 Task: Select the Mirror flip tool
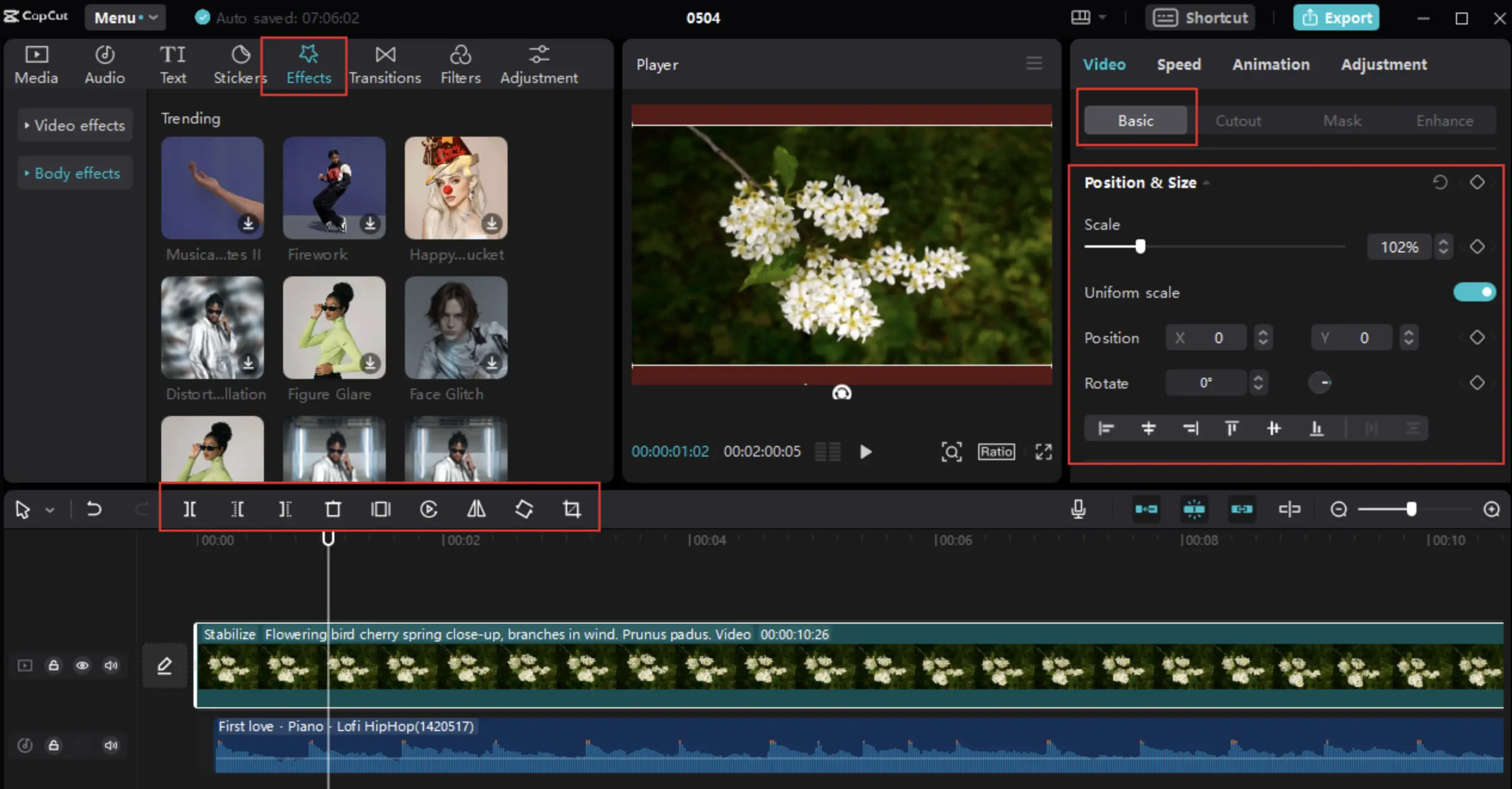pos(476,509)
